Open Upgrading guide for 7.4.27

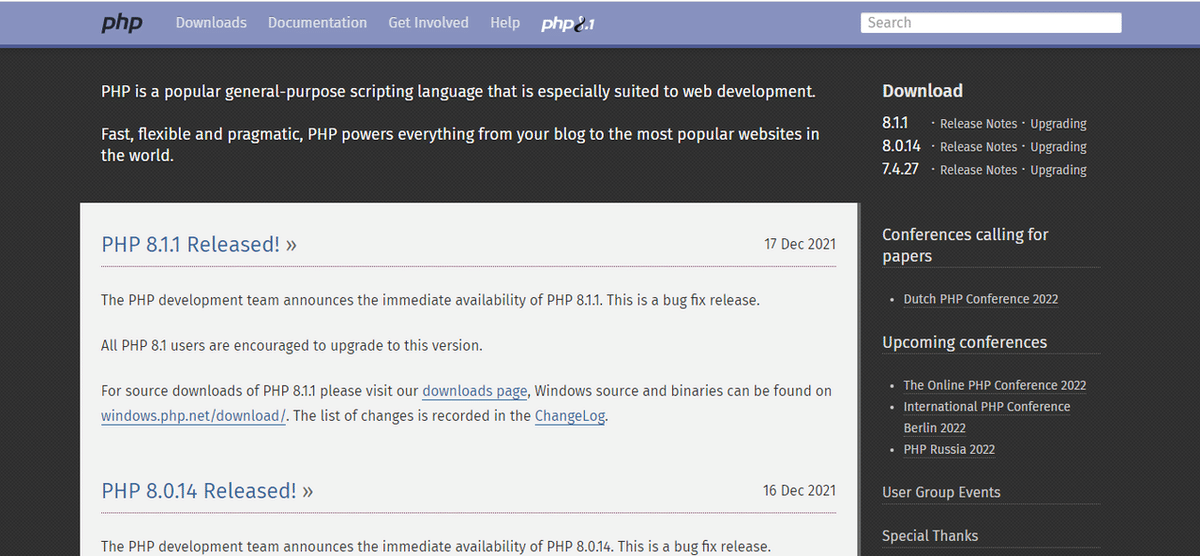click(x=1058, y=170)
